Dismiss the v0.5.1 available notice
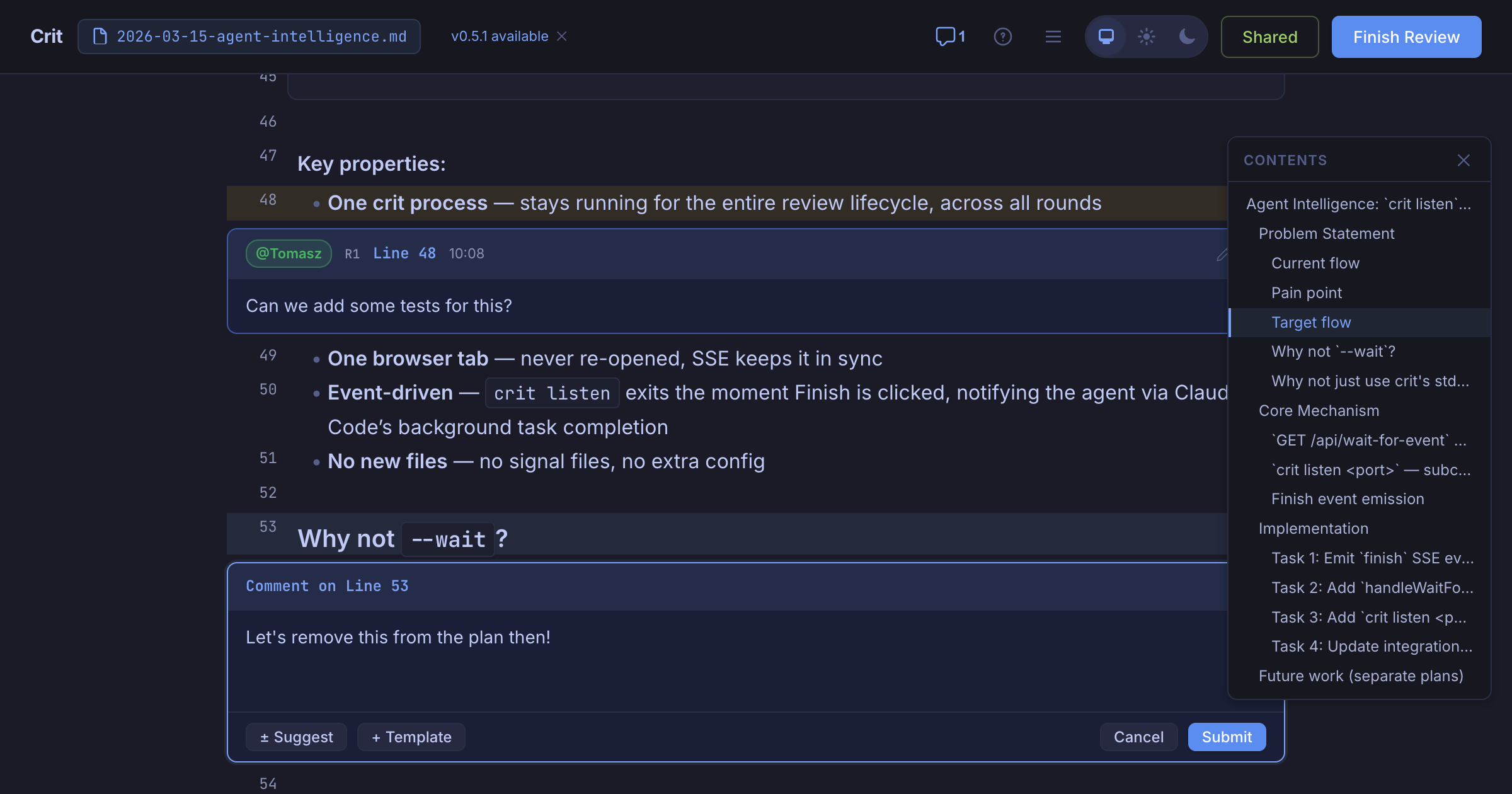 pos(562,37)
